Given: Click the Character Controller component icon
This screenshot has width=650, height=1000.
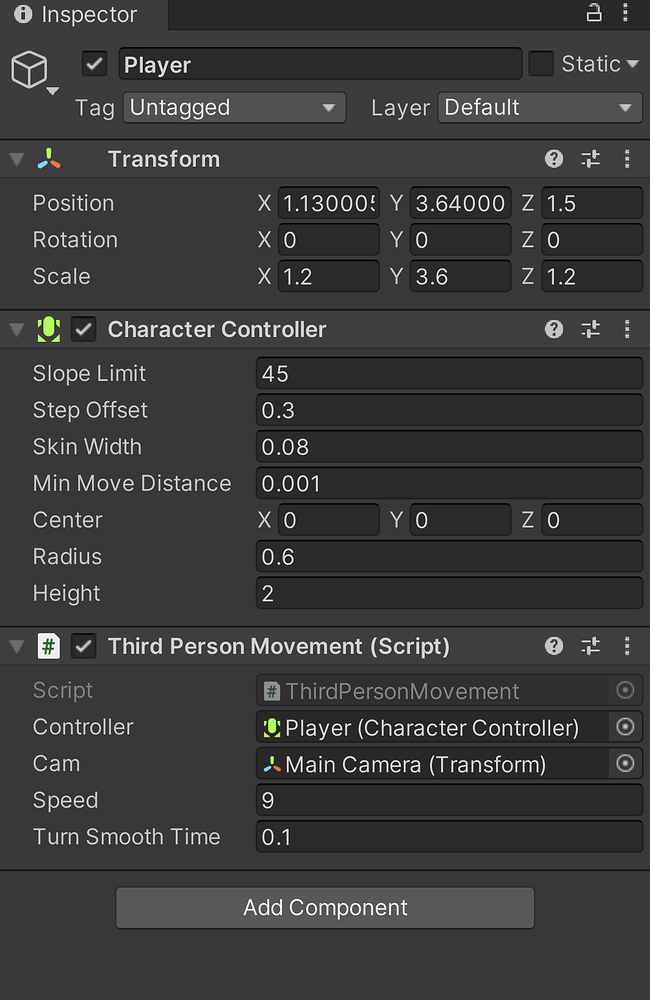Looking at the screenshot, I should [x=48, y=329].
